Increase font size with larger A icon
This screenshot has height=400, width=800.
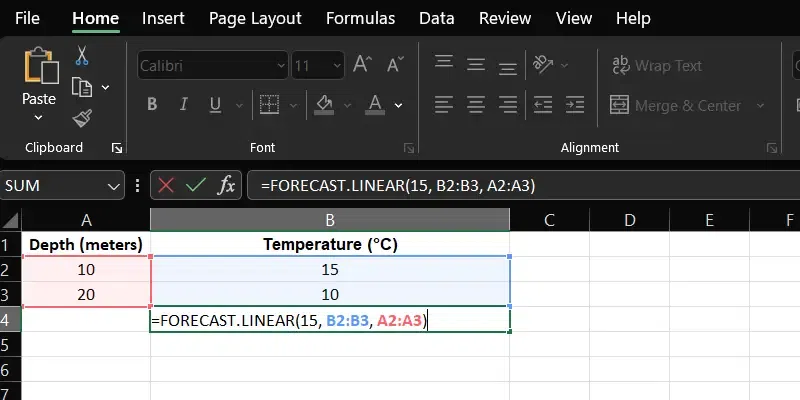[x=363, y=66]
